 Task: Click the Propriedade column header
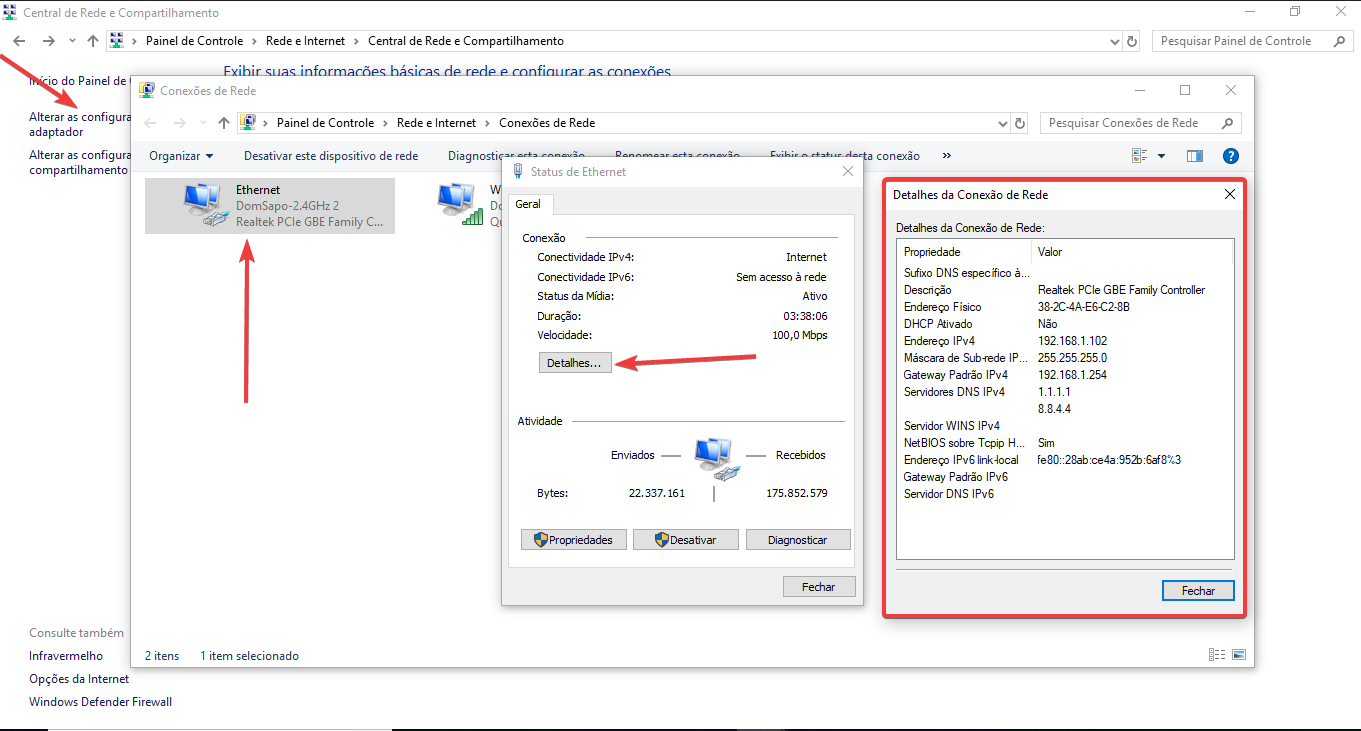coord(964,252)
